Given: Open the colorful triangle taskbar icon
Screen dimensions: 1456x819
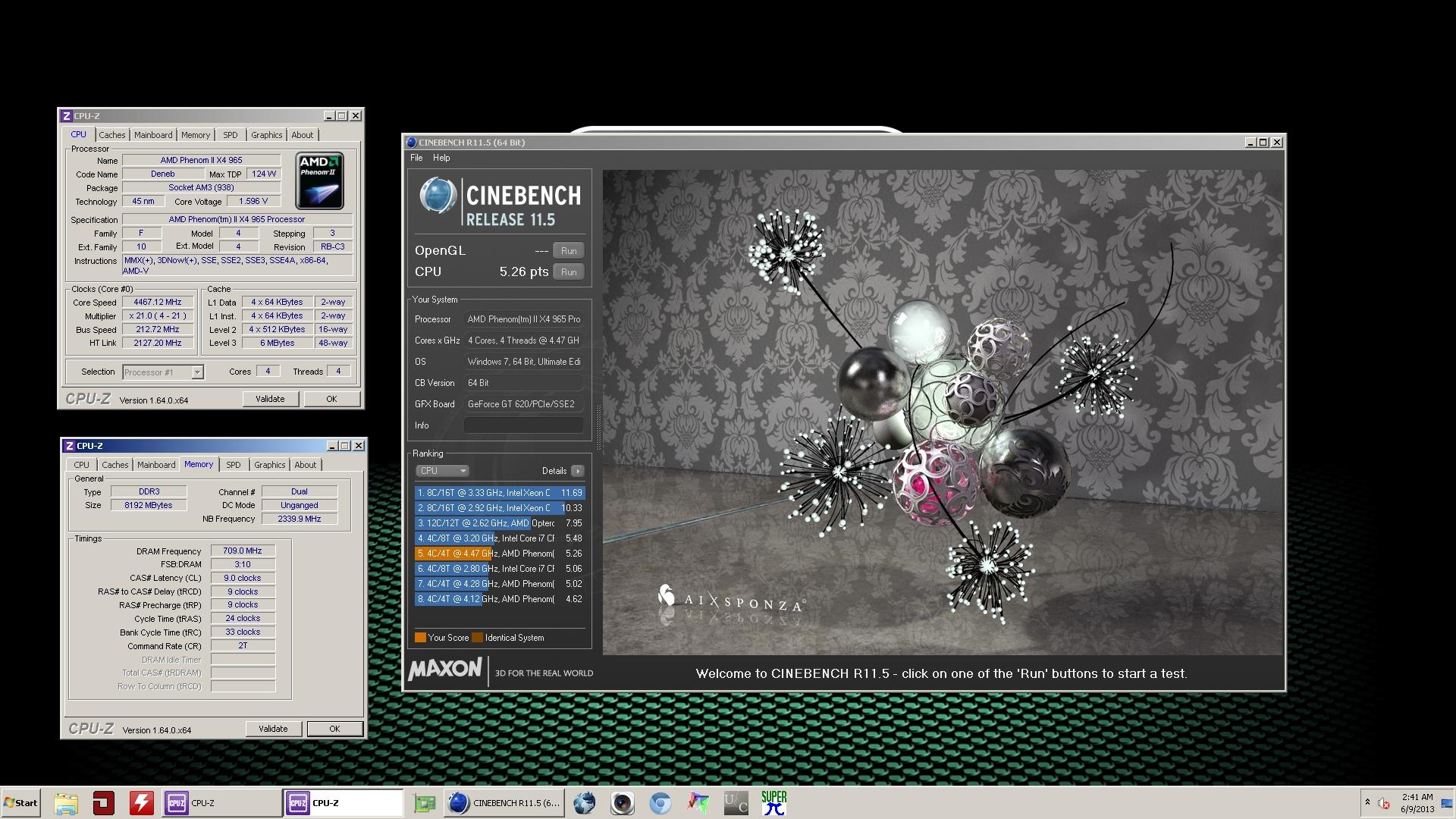Looking at the screenshot, I should point(698,803).
